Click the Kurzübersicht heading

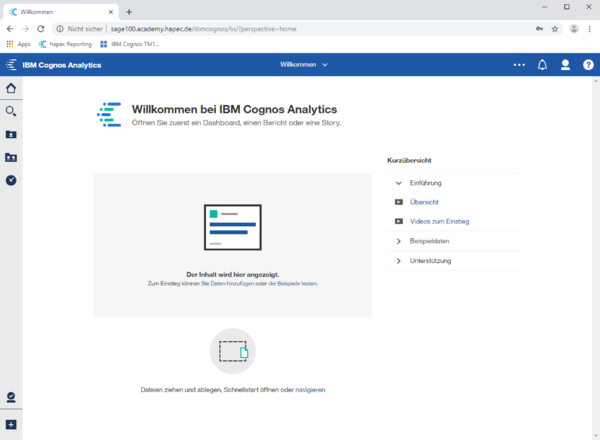click(x=409, y=160)
